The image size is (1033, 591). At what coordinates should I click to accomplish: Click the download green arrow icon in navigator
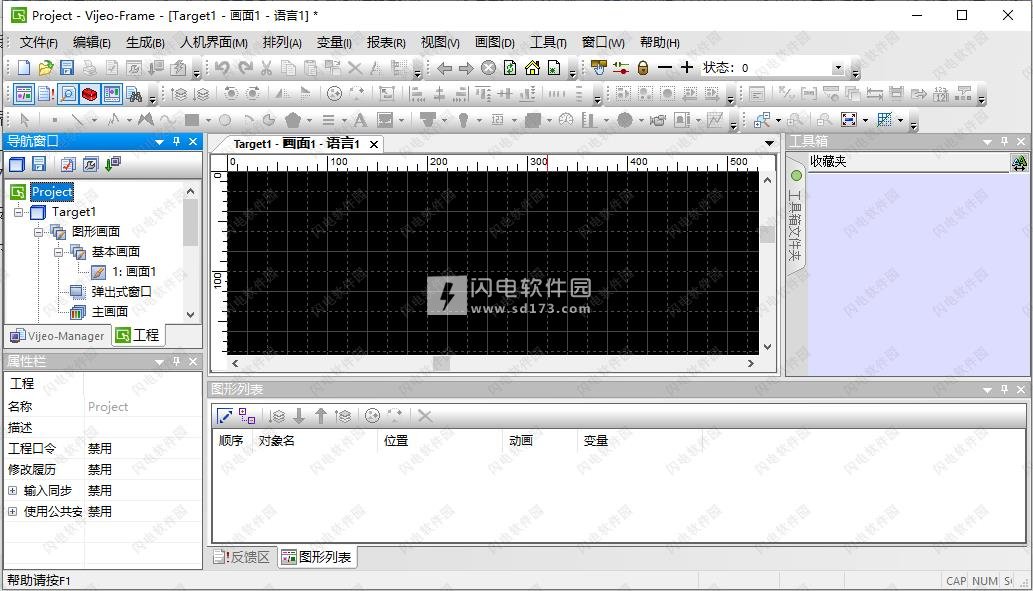pos(113,164)
